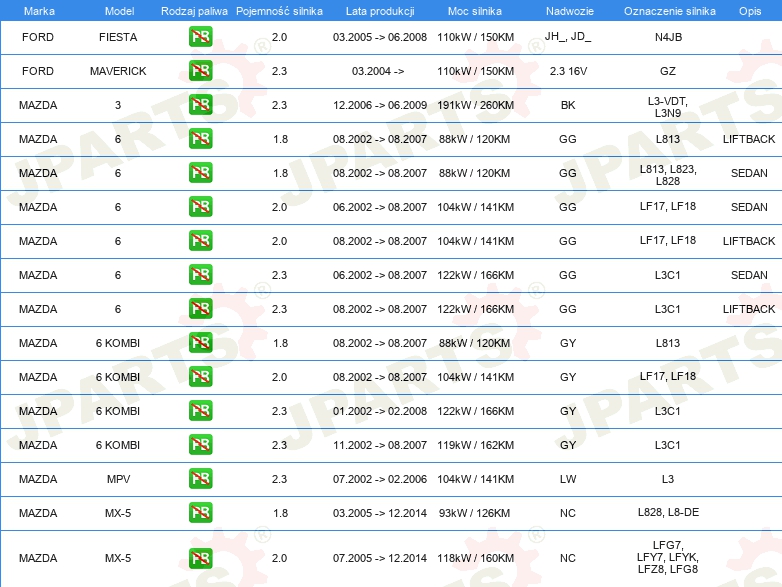Screen dimensions: 782x587
Task: Click the Marka column header
Action: pyautogui.click(x=39, y=11)
